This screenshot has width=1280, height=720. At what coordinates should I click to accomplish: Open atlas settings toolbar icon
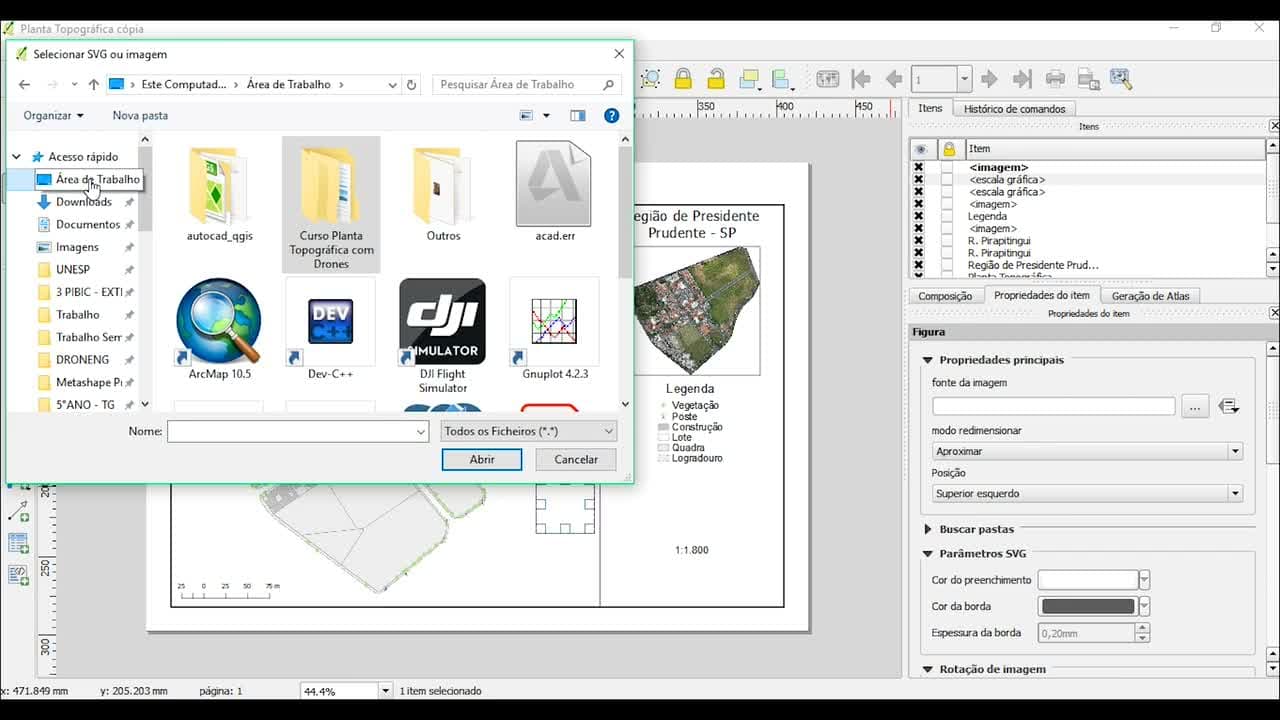tap(1121, 79)
